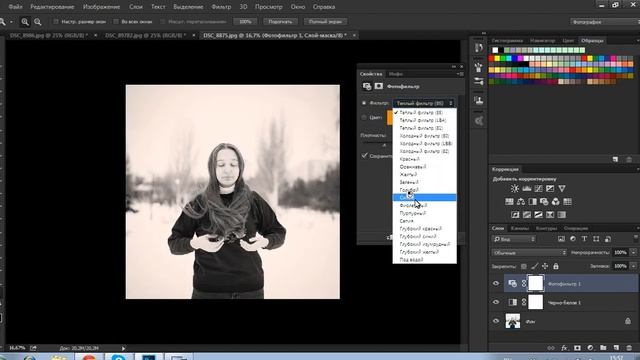This screenshot has height=360, width=640.
Task: Toggle visibility of Фотофильтр 1 layer
Action: click(496, 283)
